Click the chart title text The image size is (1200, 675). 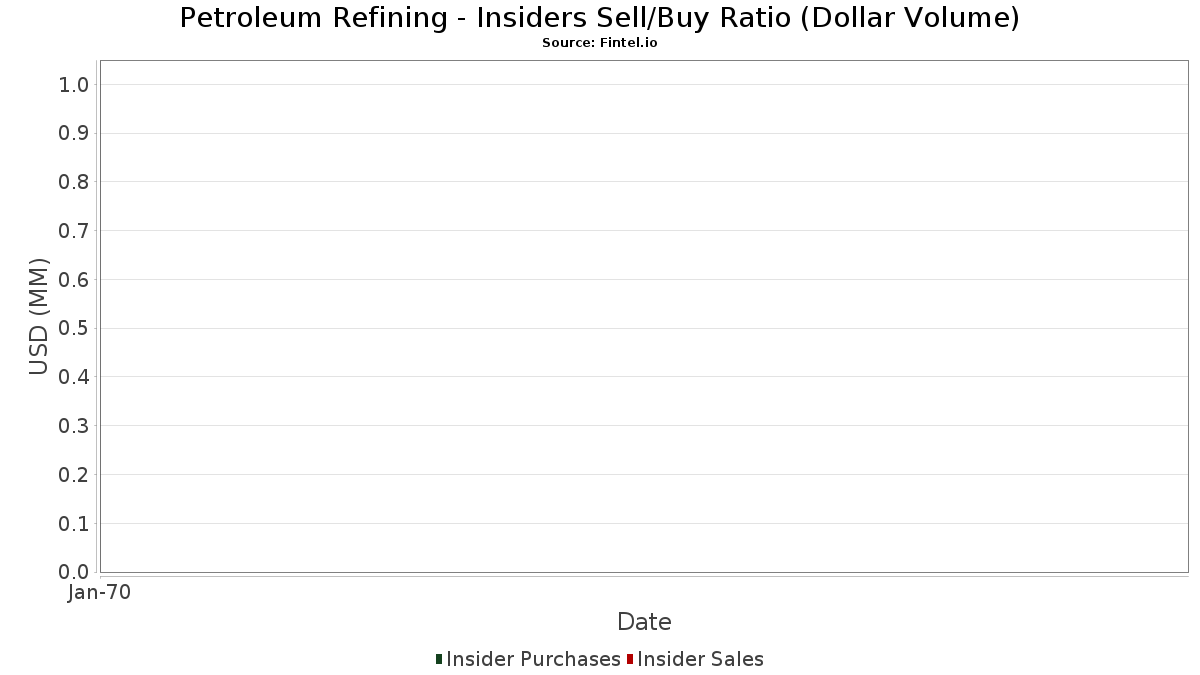pyautogui.click(x=600, y=17)
